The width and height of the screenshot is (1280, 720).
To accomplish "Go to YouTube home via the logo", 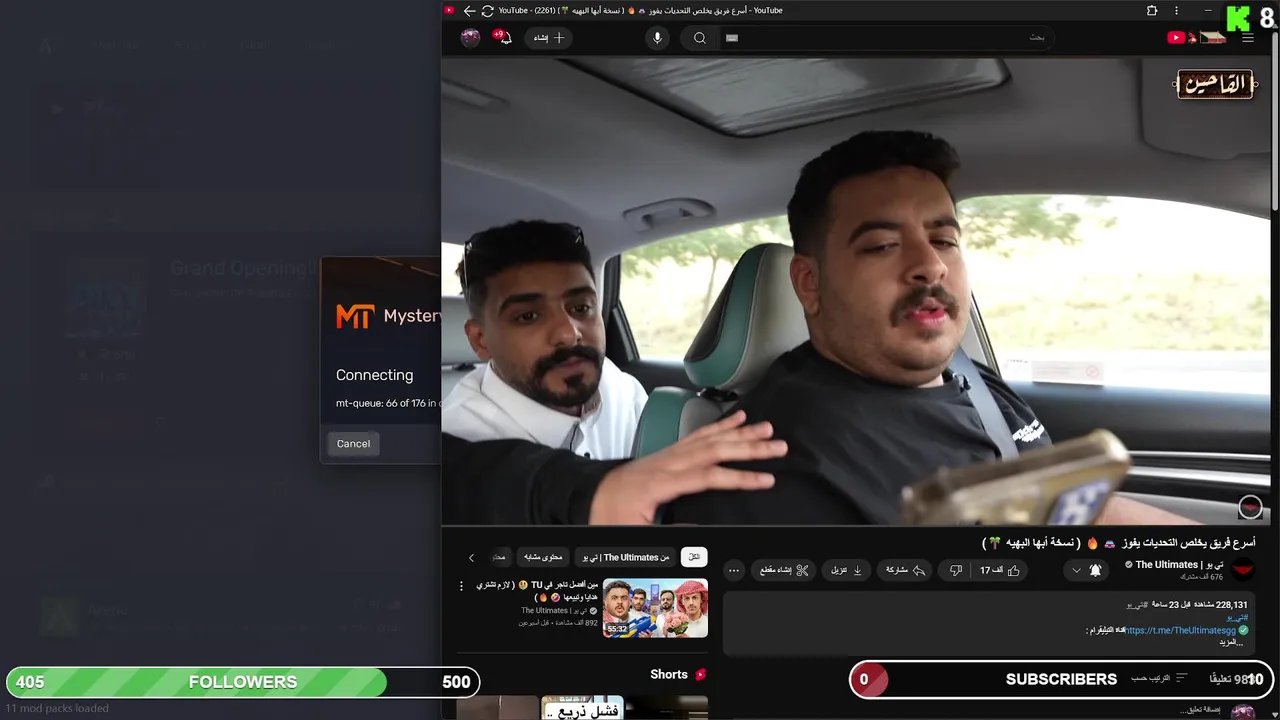I will pyautogui.click(x=1196, y=38).
